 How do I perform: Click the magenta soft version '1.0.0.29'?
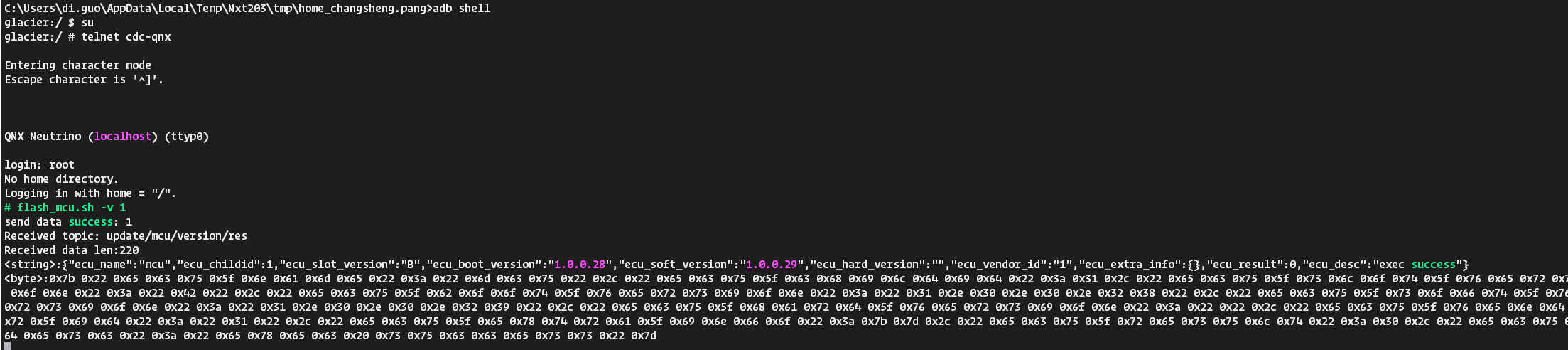pyautogui.click(x=772, y=265)
